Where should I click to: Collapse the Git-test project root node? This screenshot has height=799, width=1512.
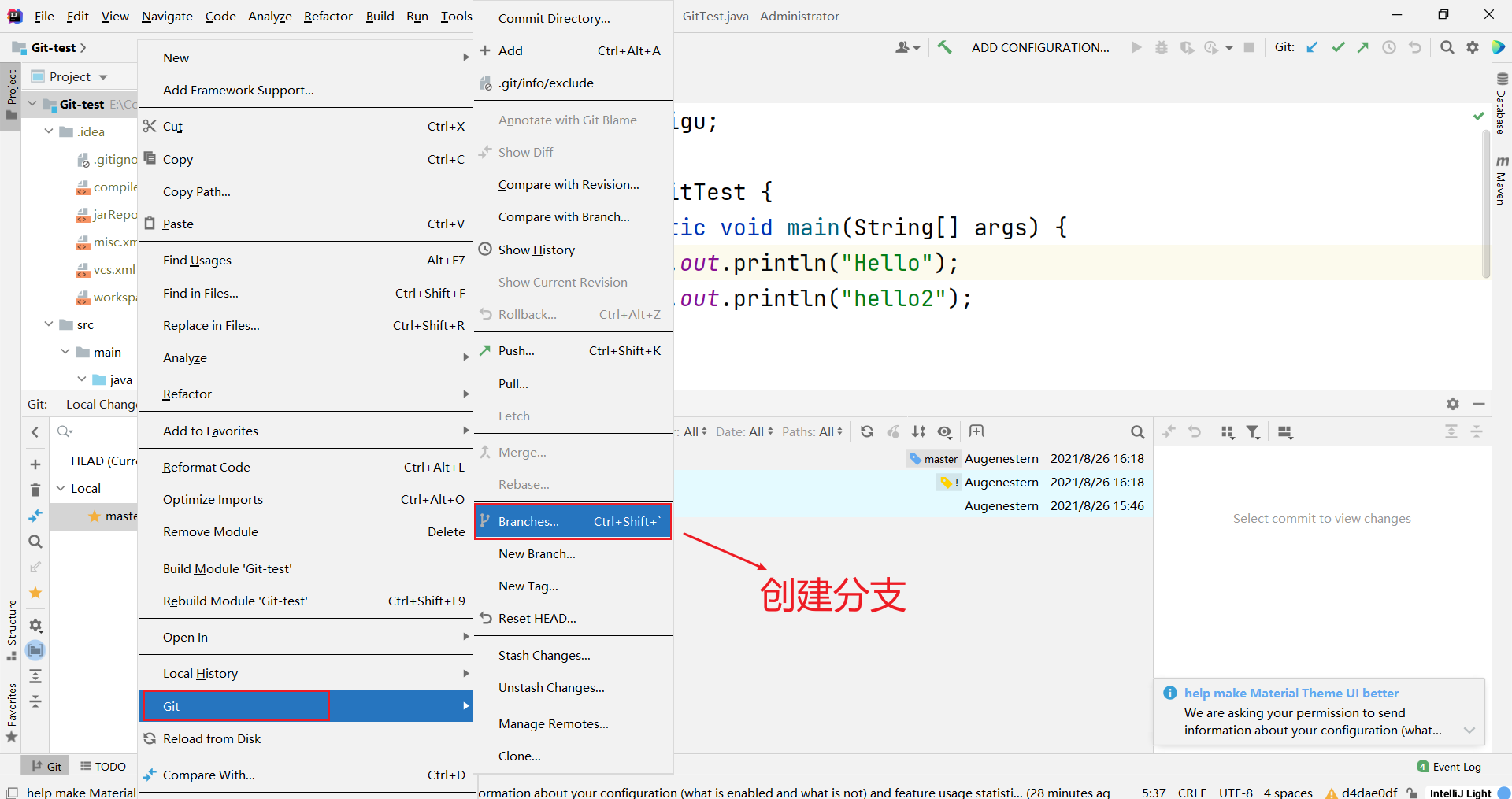point(32,104)
